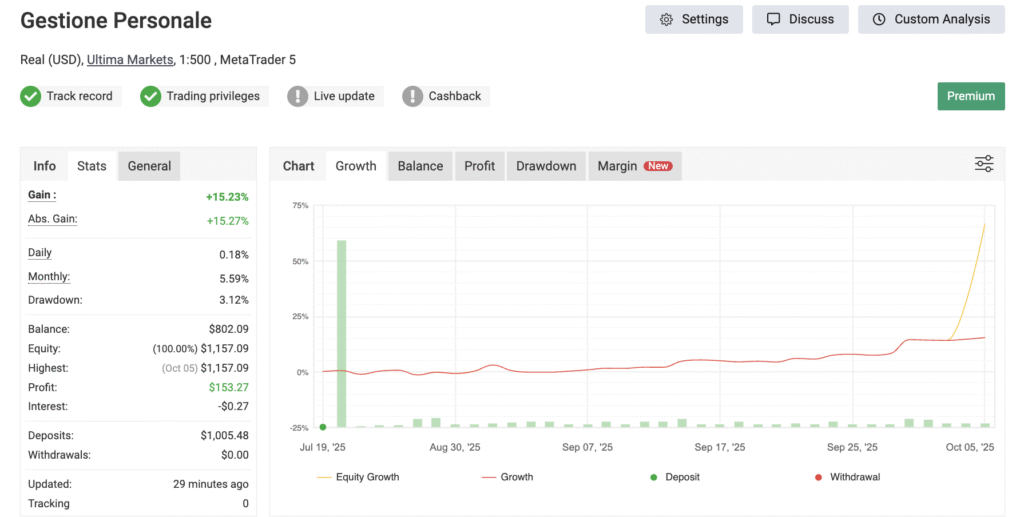Image resolution: width=1024 pixels, height=517 pixels.
Task: Click the Trading privileges checkmark icon
Action: (151, 96)
